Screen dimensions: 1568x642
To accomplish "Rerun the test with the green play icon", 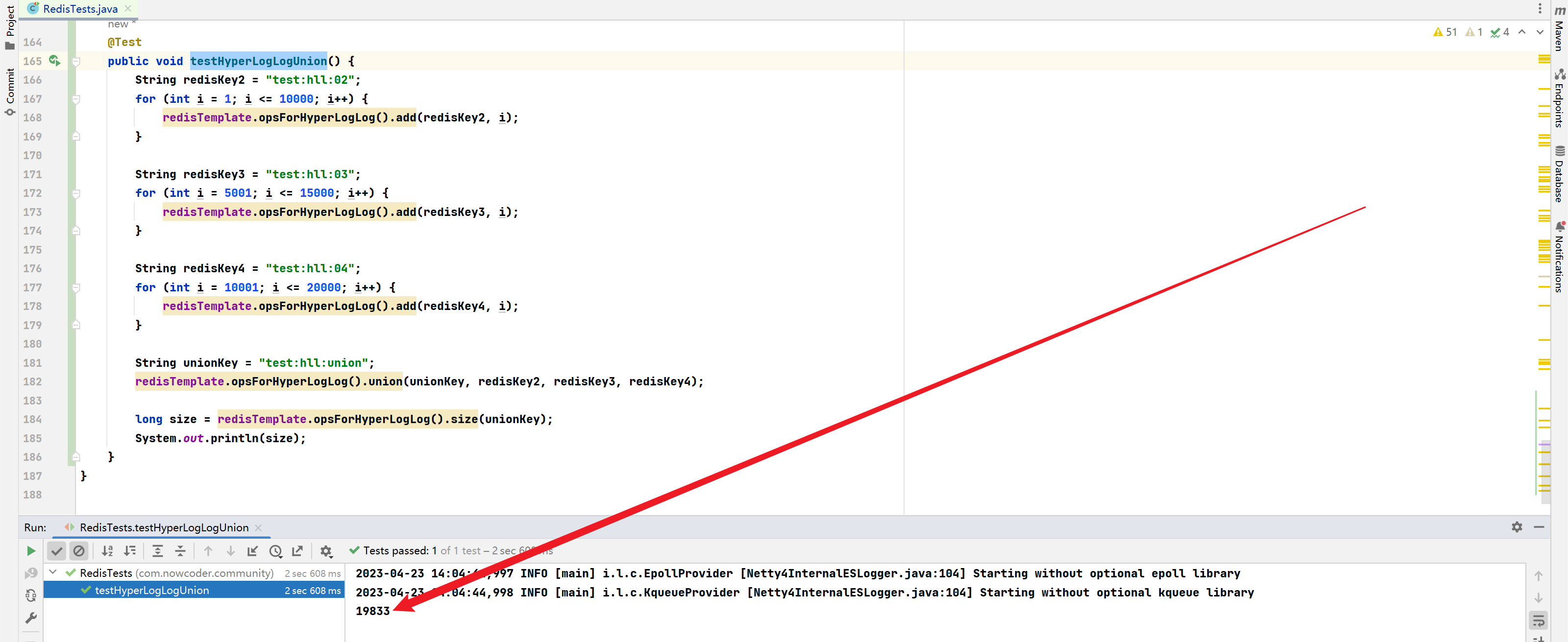I will coord(31,551).
